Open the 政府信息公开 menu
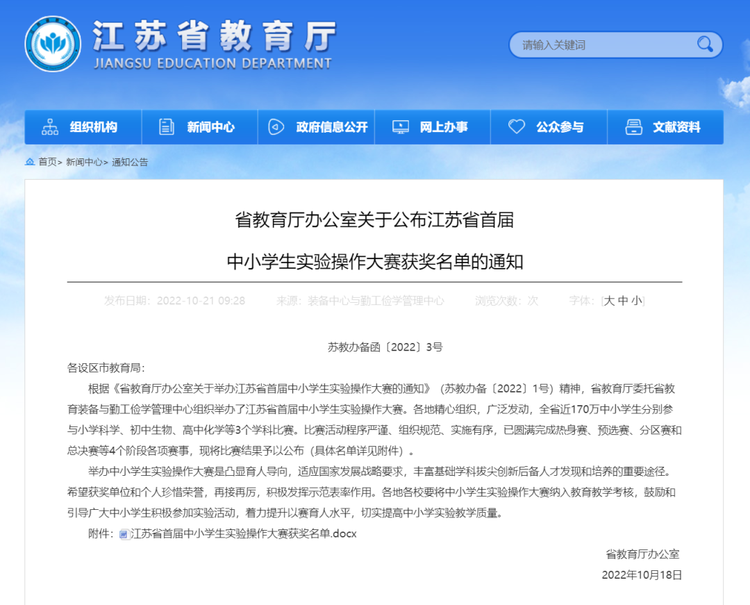This screenshot has width=750, height=605. (x=317, y=127)
